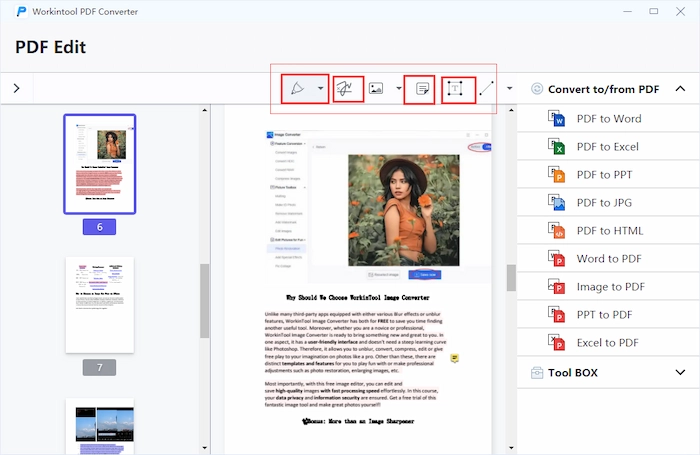Open the pen tool dropdown arrow
The height and width of the screenshot is (455, 700).
click(320, 88)
